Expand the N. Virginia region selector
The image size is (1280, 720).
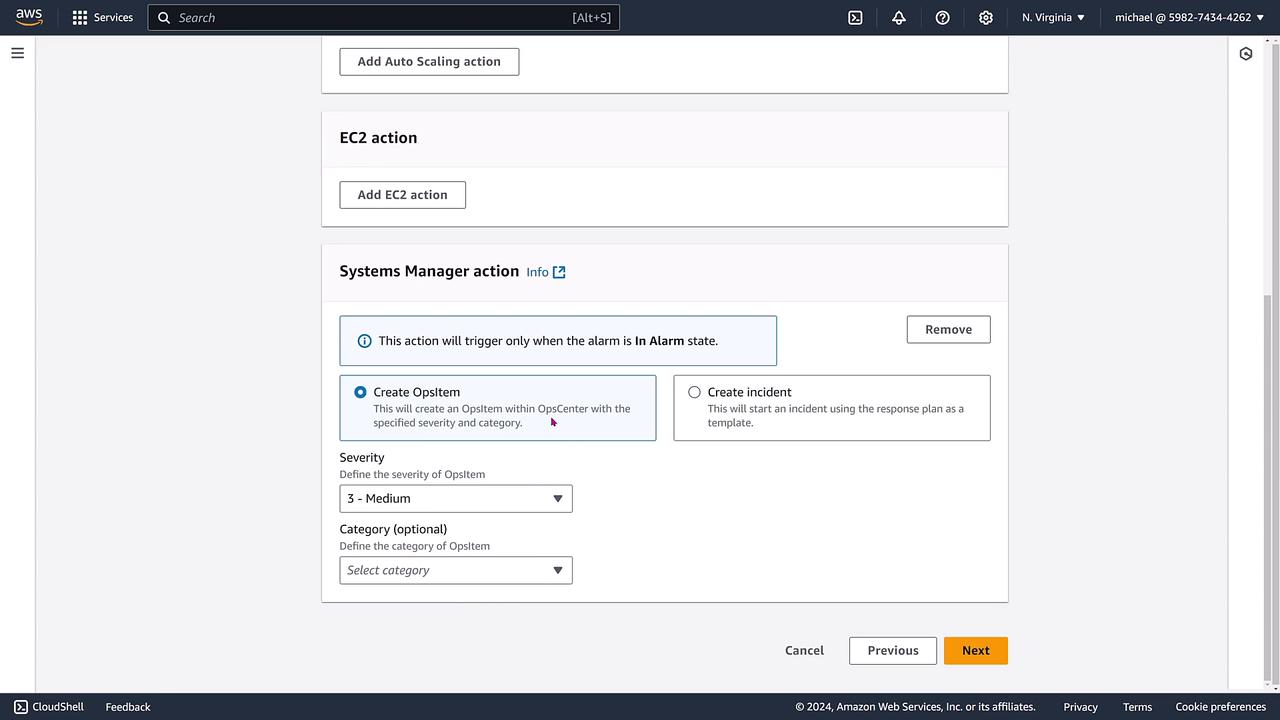tap(1053, 18)
